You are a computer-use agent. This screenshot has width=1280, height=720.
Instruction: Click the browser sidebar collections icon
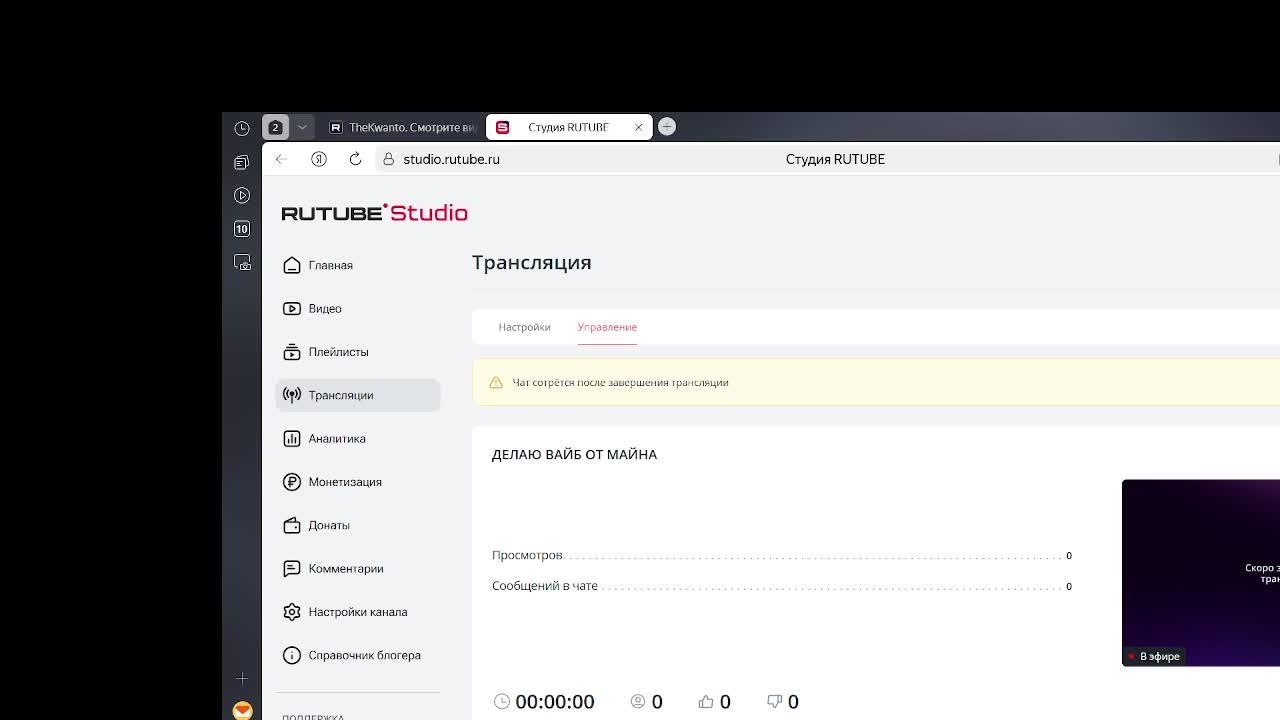(242, 162)
